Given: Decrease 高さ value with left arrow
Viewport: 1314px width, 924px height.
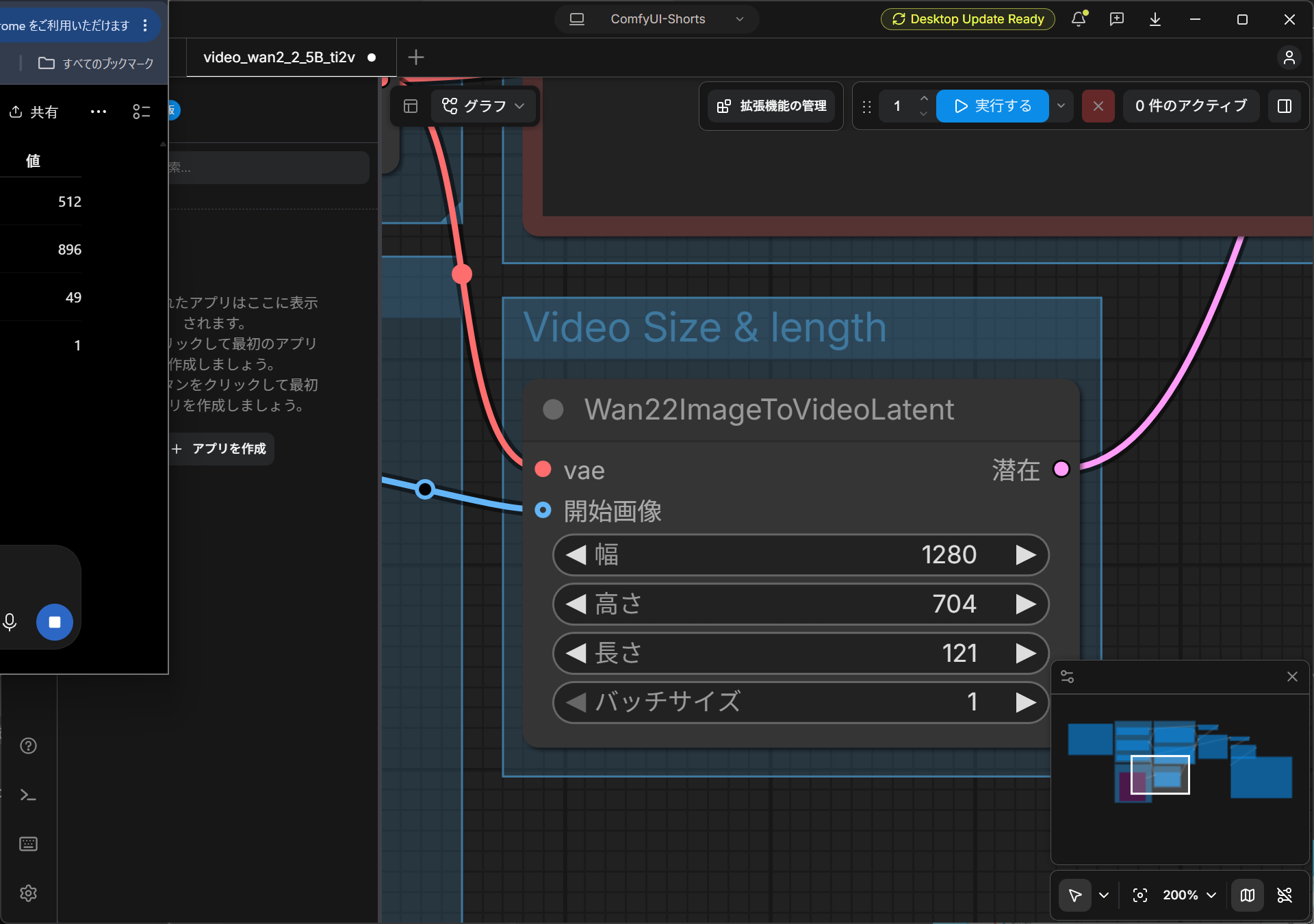Looking at the screenshot, I should (x=576, y=604).
